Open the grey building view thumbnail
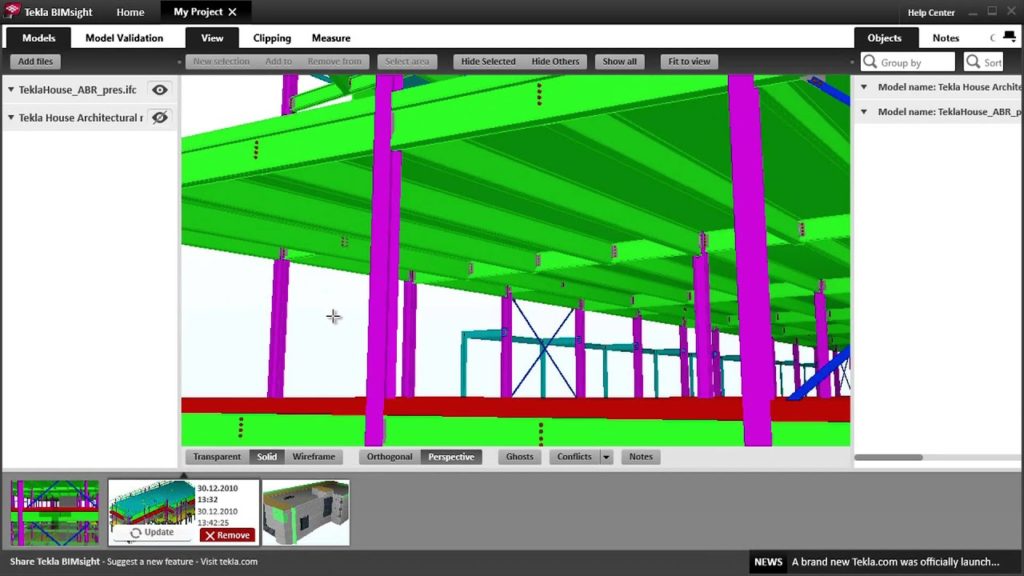This screenshot has height=576, width=1024. tap(306, 513)
